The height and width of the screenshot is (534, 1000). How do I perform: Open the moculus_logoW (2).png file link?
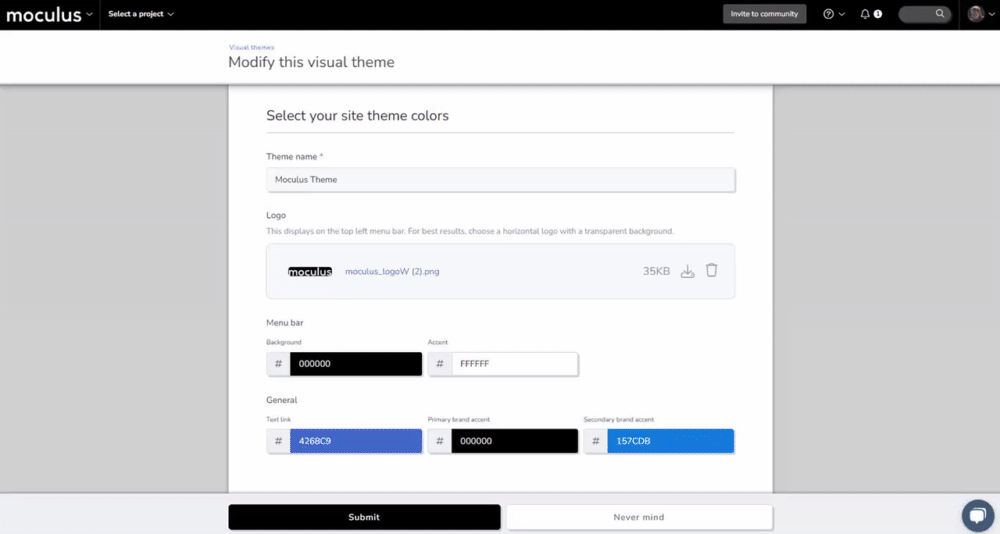(392, 271)
